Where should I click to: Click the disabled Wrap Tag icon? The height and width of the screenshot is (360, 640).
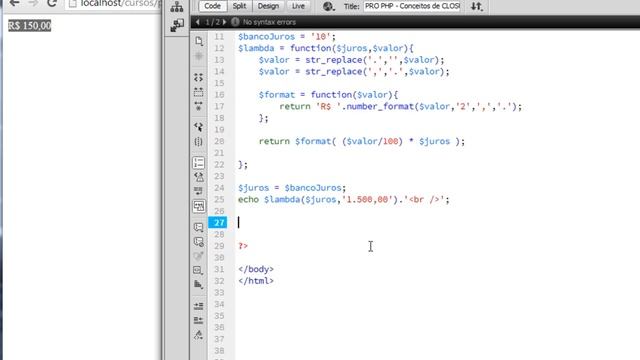coord(199,256)
